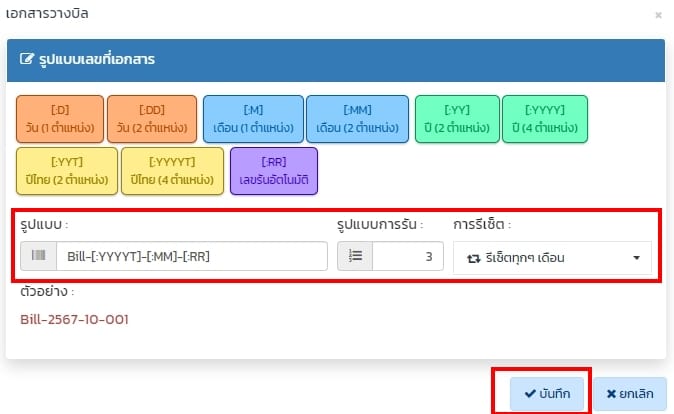Pick the [:YYYY] four-digit year tag

point(544,119)
